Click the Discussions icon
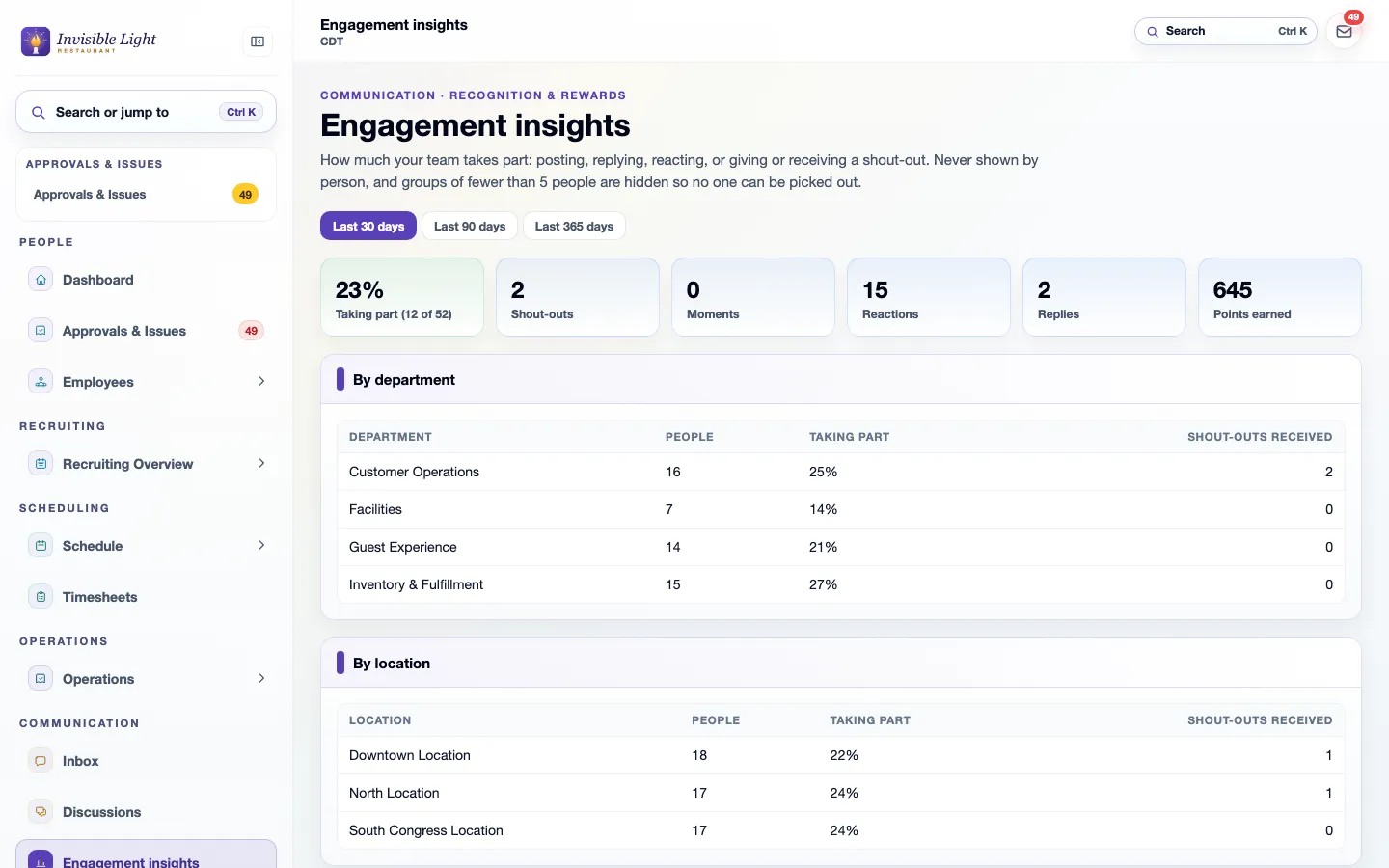 point(41,812)
